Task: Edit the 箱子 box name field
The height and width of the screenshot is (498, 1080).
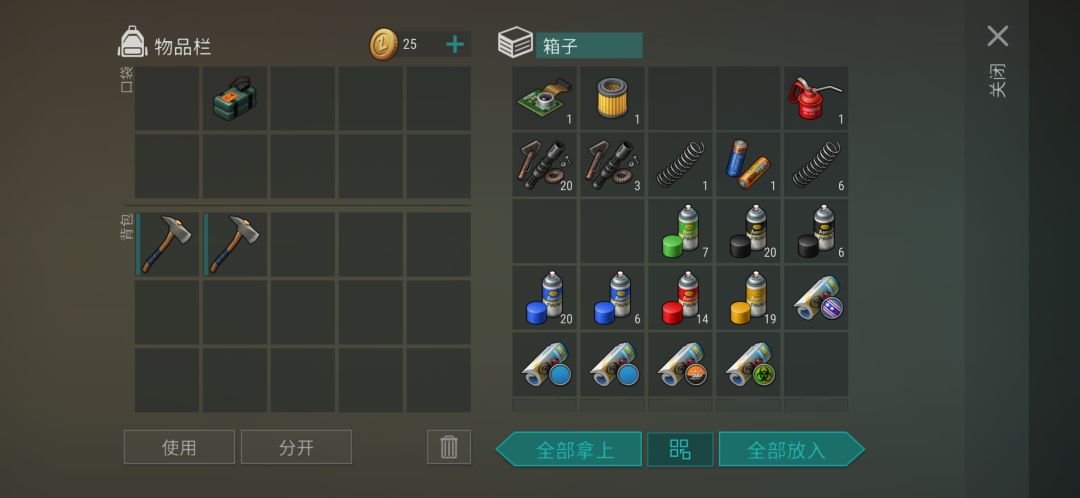Action: click(589, 45)
